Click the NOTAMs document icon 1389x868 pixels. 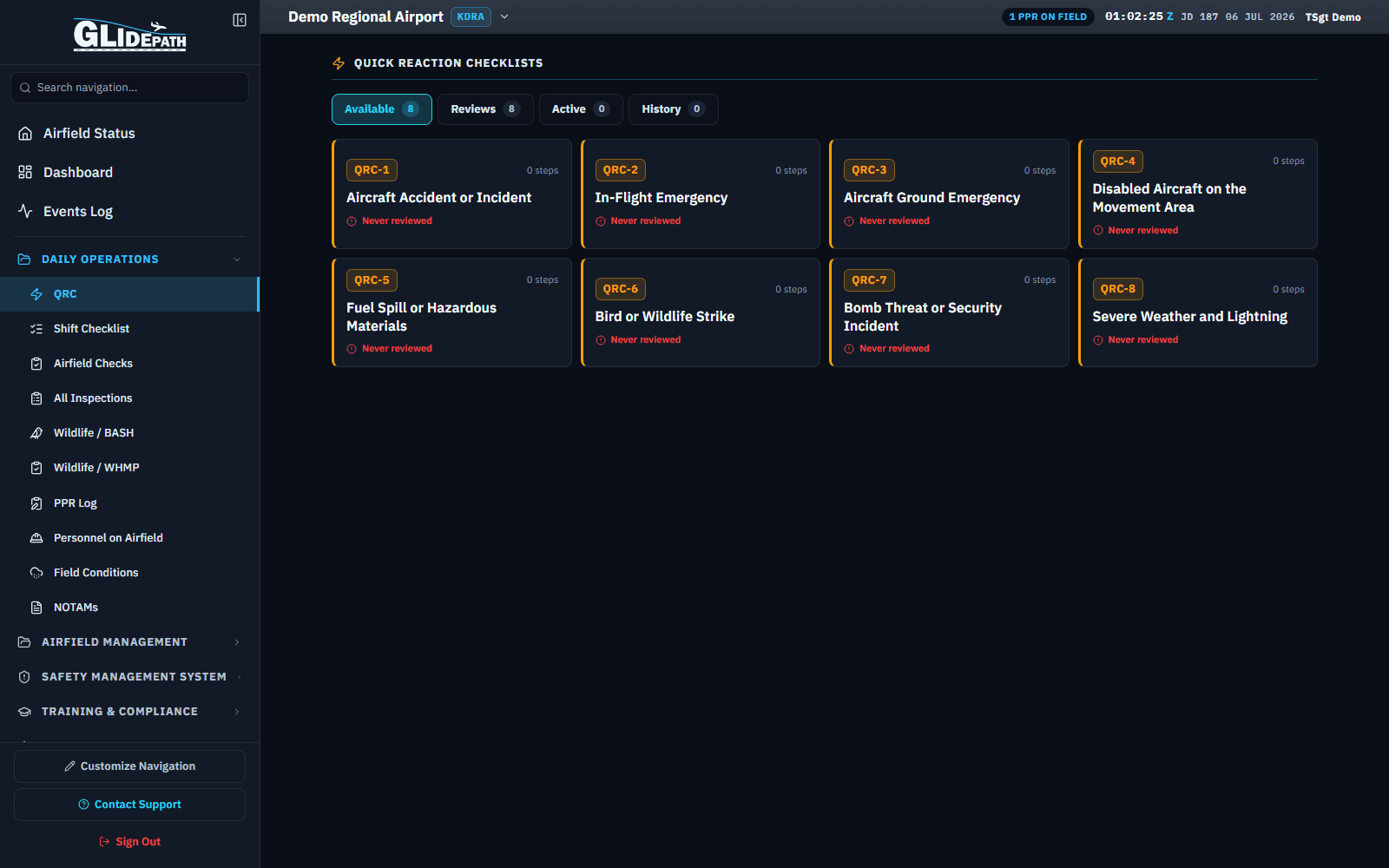[36, 608]
